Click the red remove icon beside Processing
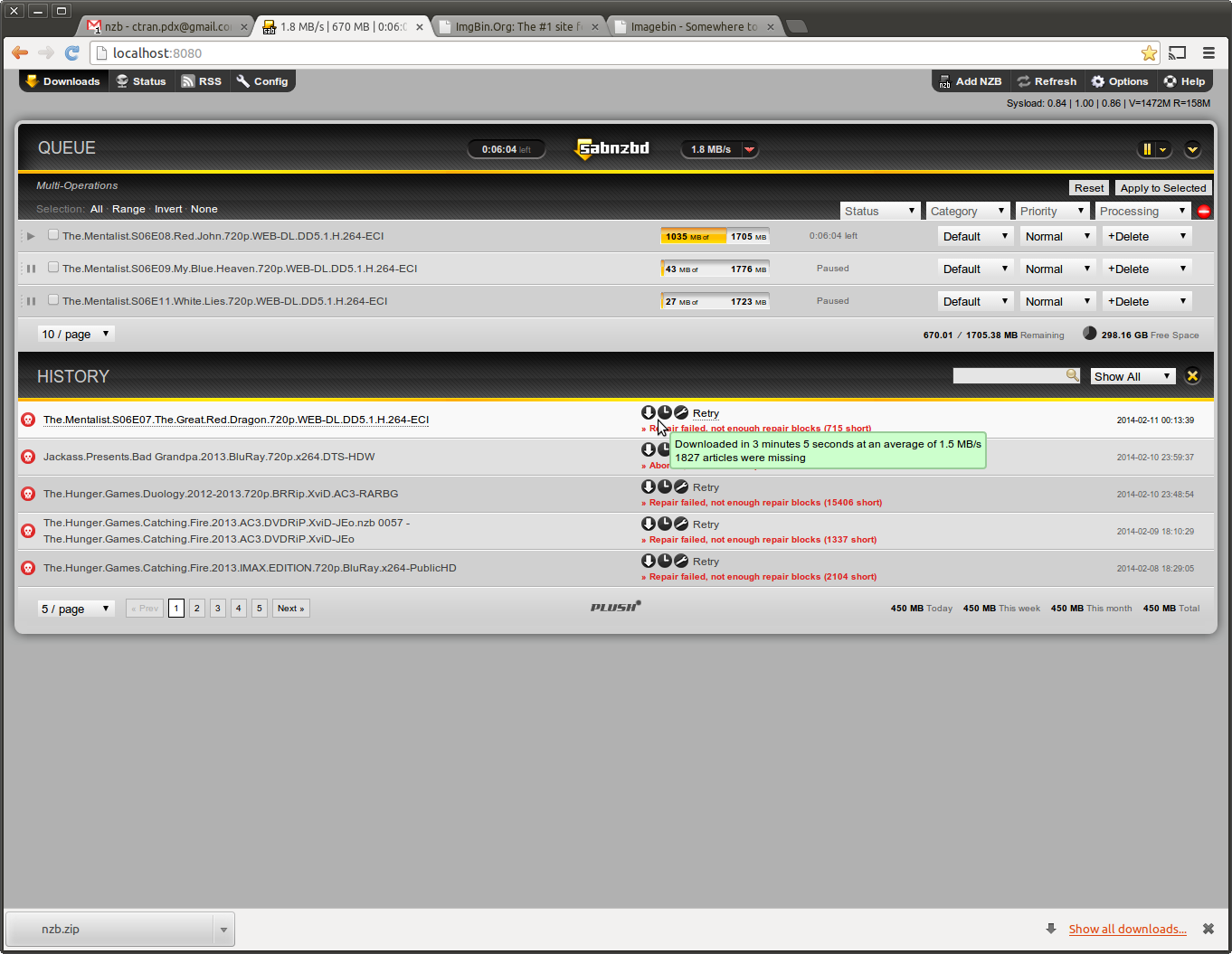This screenshot has height=954, width=1232. 1204,212
